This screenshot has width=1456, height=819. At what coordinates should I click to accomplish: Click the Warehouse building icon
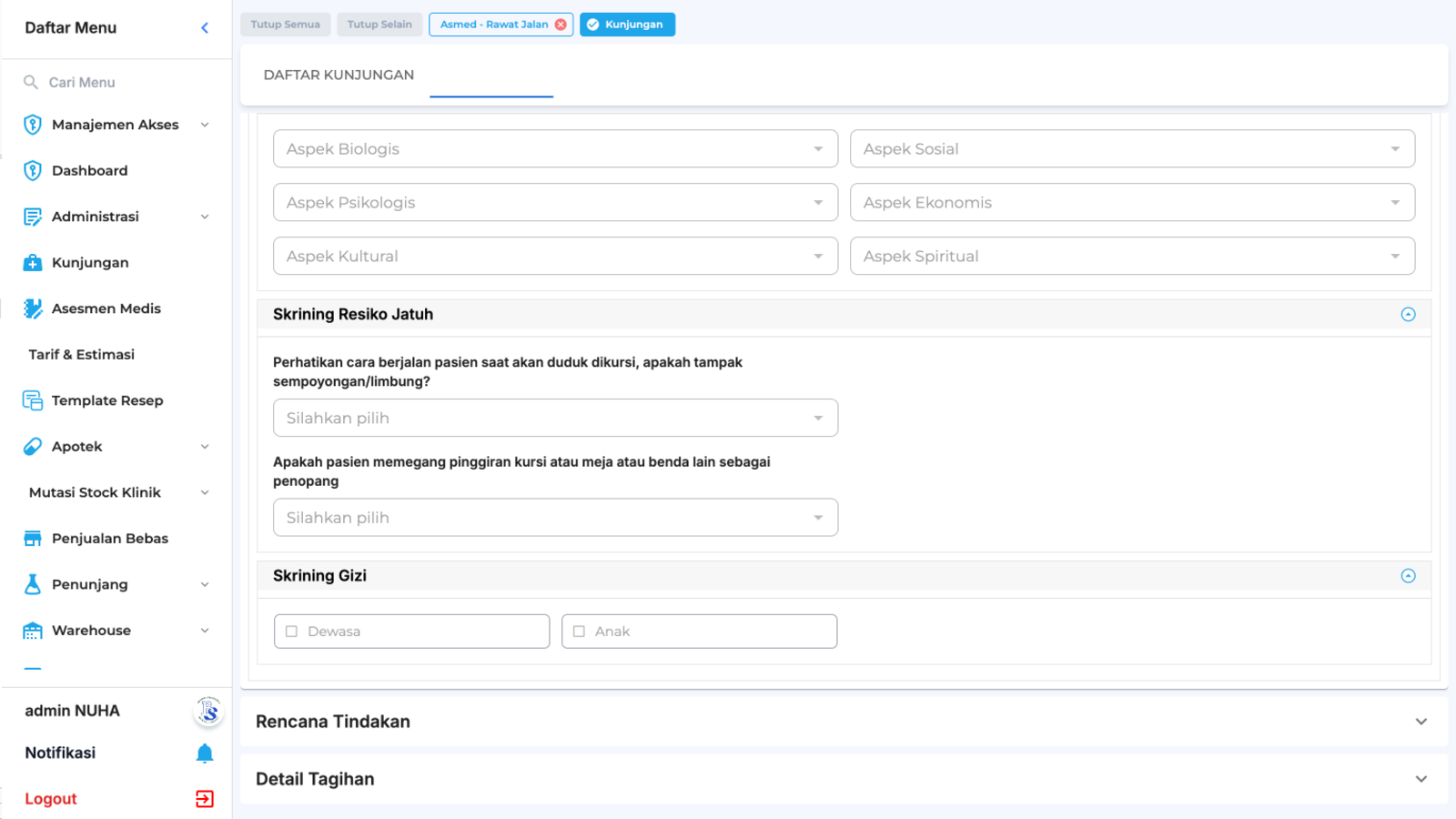tap(33, 631)
